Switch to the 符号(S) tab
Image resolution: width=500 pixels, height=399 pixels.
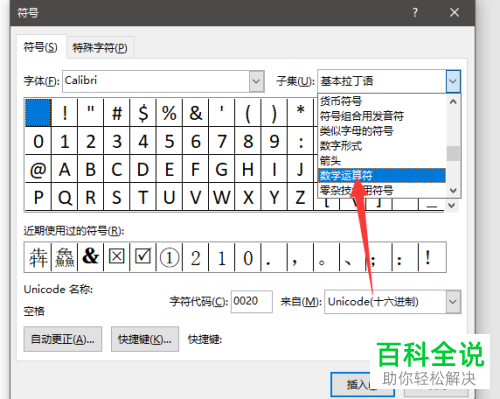pos(41,47)
